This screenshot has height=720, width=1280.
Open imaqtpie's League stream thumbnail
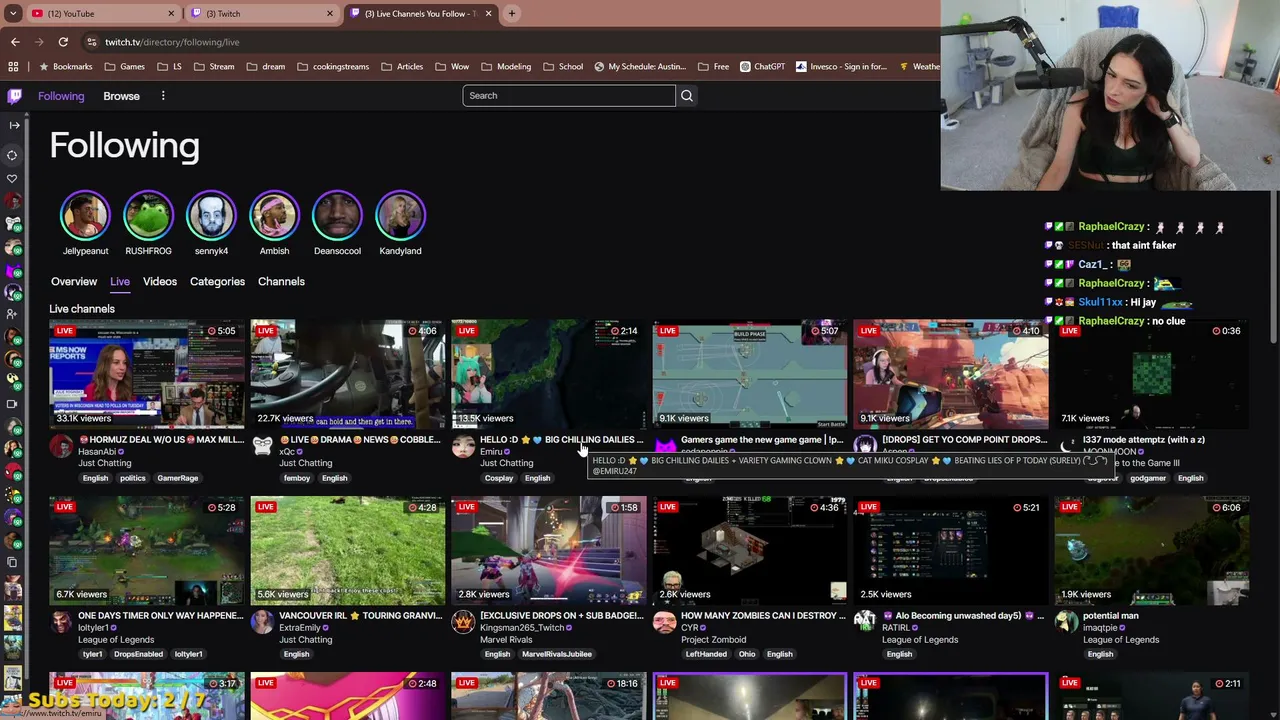[1152, 551]
